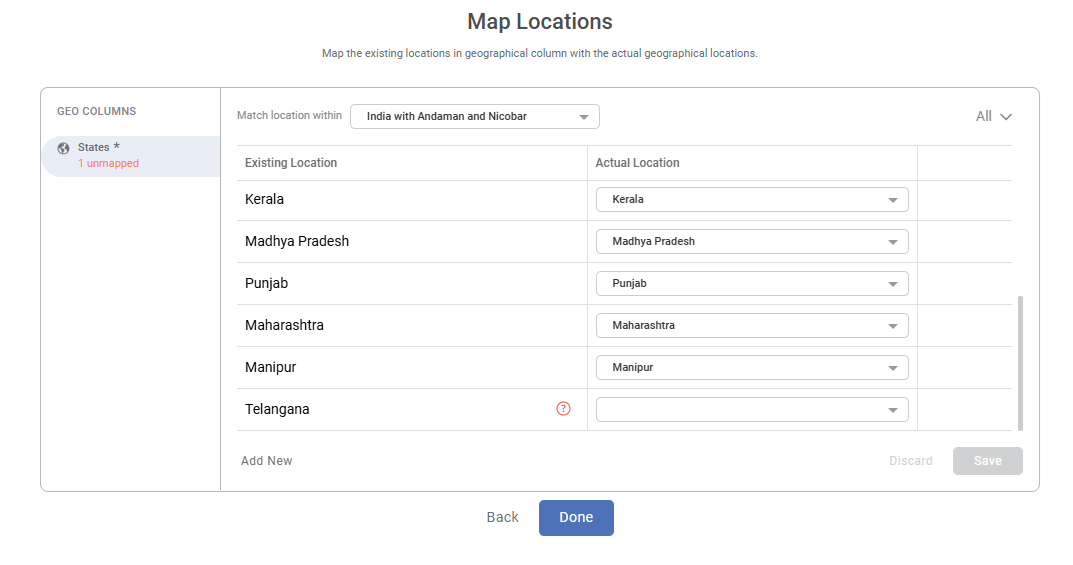Screen dimensions: 1073x565
Task: Click Add New to add a location
Action: coord(267,461)
